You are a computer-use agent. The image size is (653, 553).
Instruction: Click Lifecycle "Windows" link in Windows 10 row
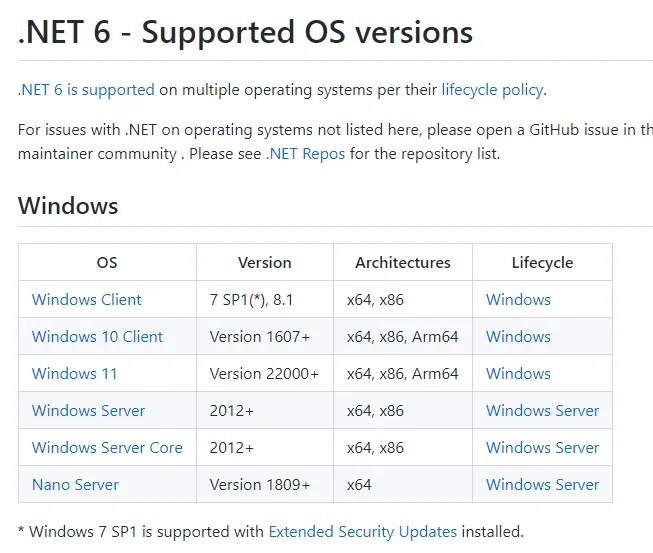pos(518,336)
